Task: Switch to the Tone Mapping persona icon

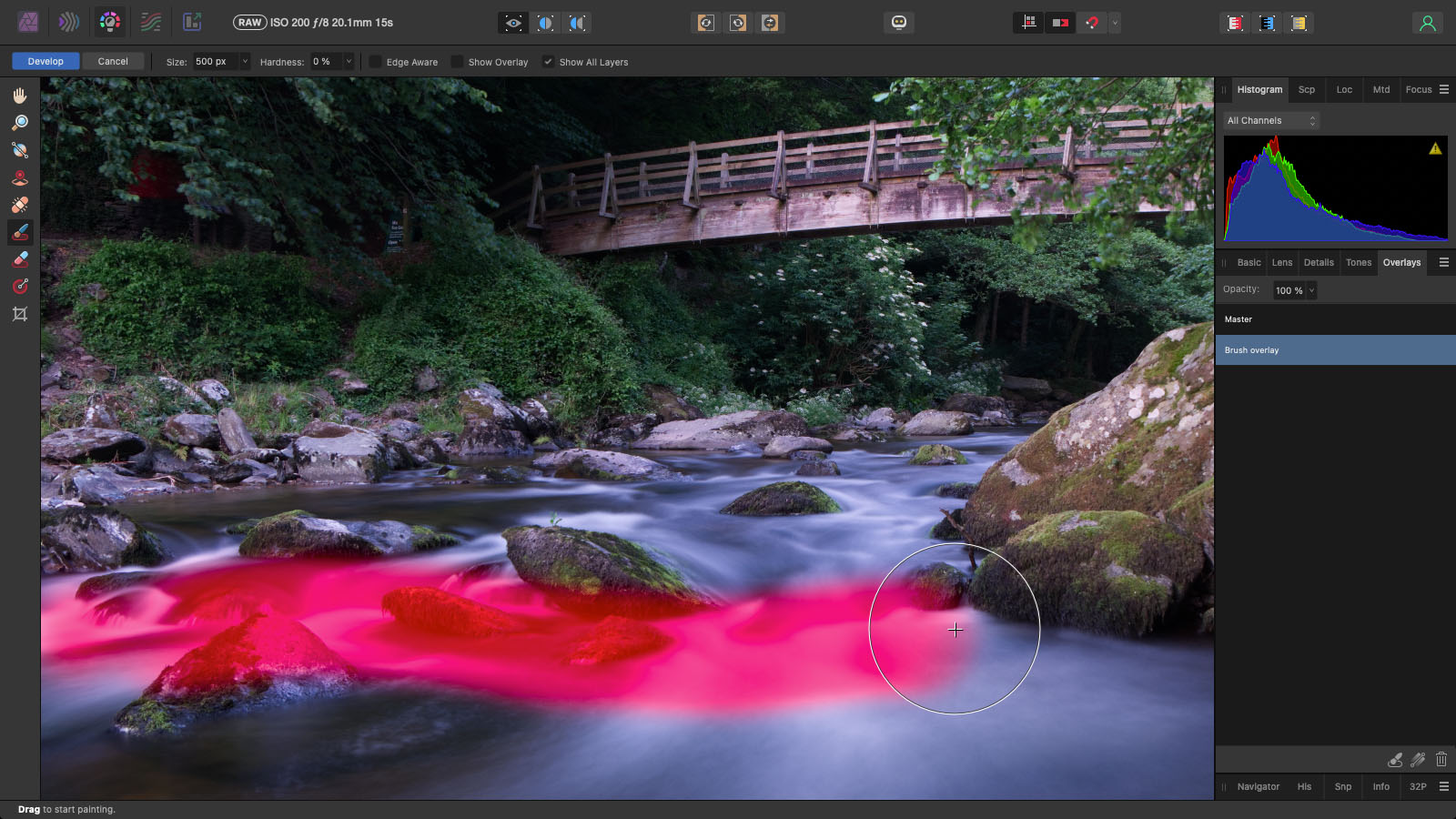Action: click(x=151, y=22)
